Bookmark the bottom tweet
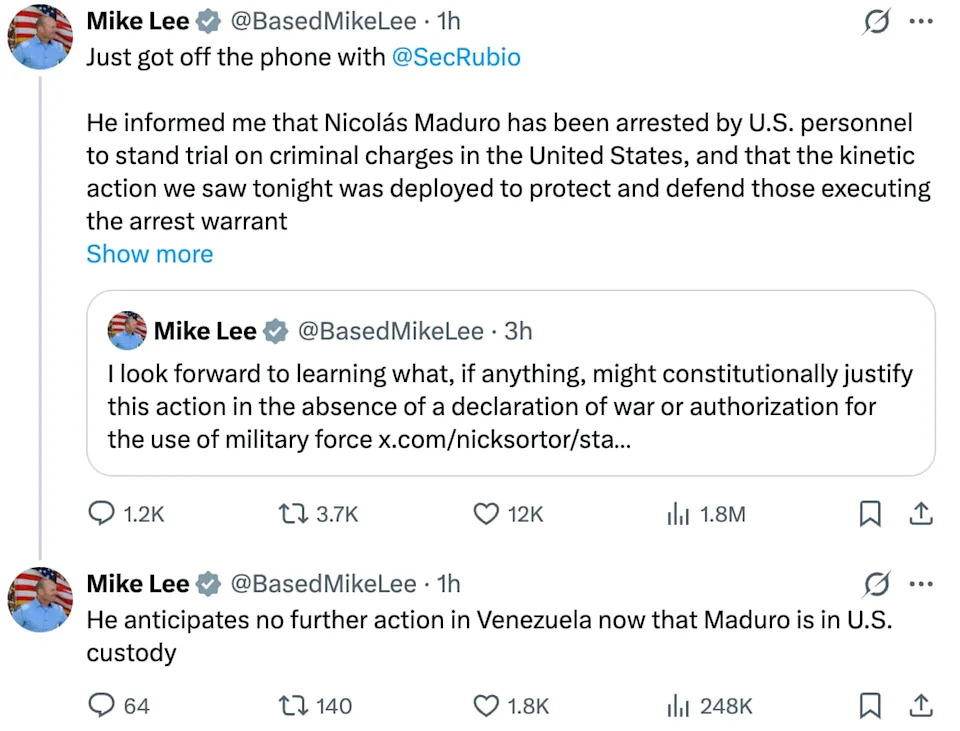This screenshot has width=960, height=731. click(x=870, y=706)
